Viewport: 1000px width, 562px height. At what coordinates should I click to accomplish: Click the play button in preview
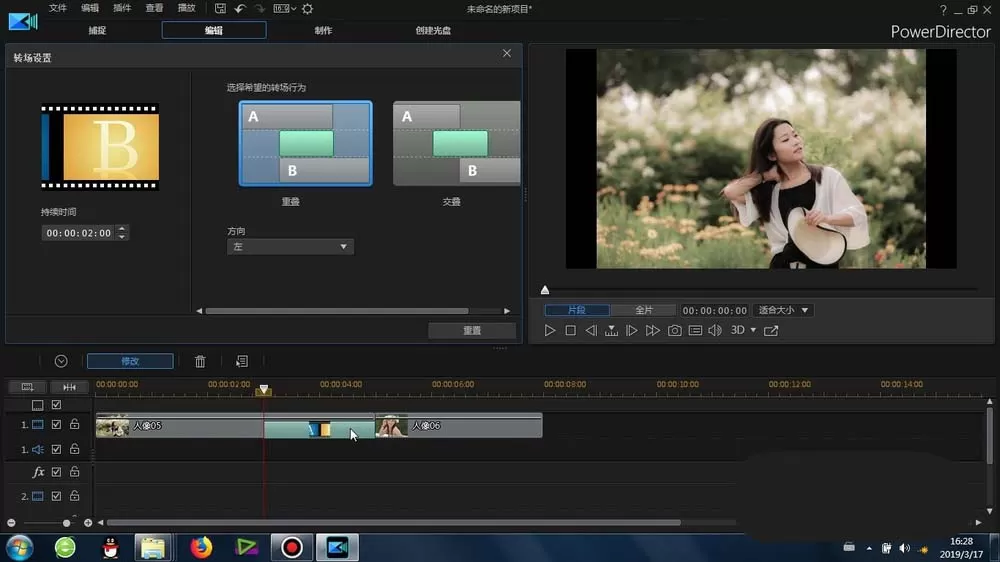550,330
